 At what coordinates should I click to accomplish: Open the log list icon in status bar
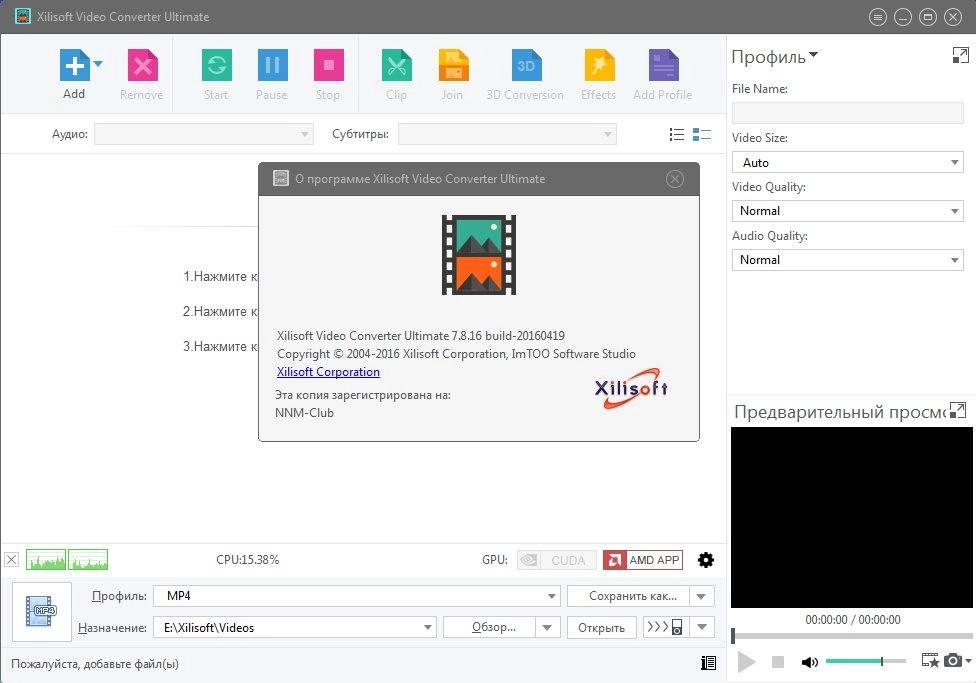[x=708, y=663]
